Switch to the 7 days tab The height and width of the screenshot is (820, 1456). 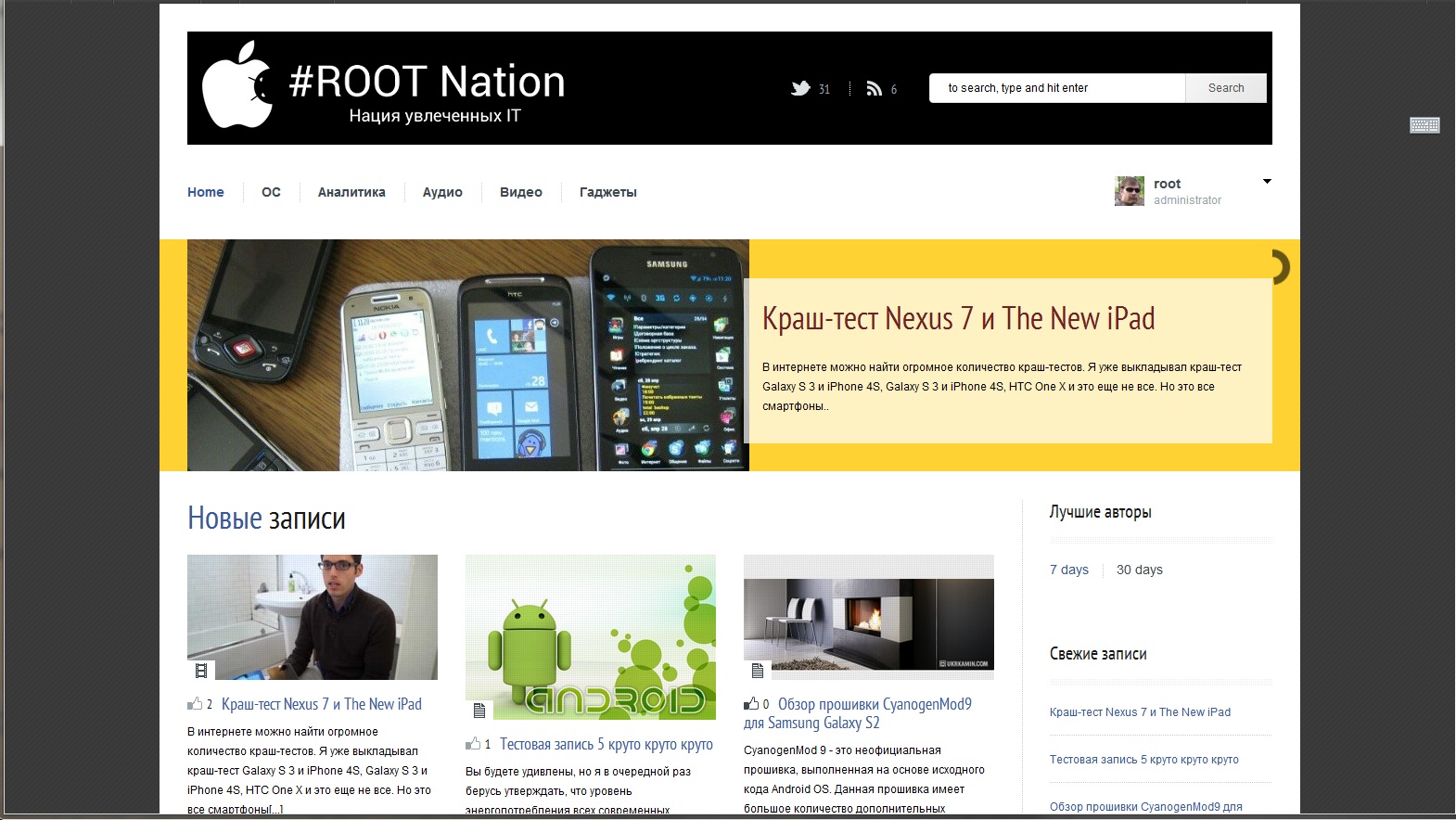tap(1069, 570)
